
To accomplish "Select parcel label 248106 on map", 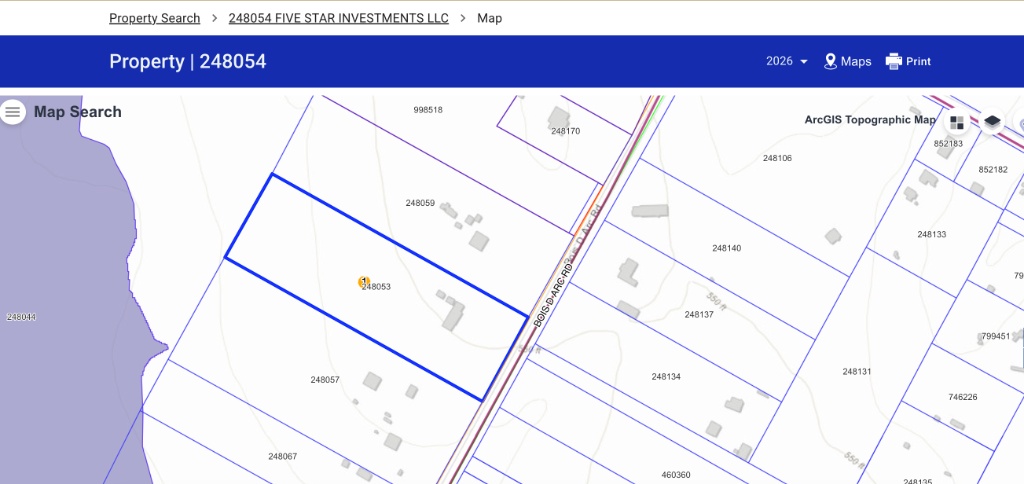I will [x=777, y=158].
